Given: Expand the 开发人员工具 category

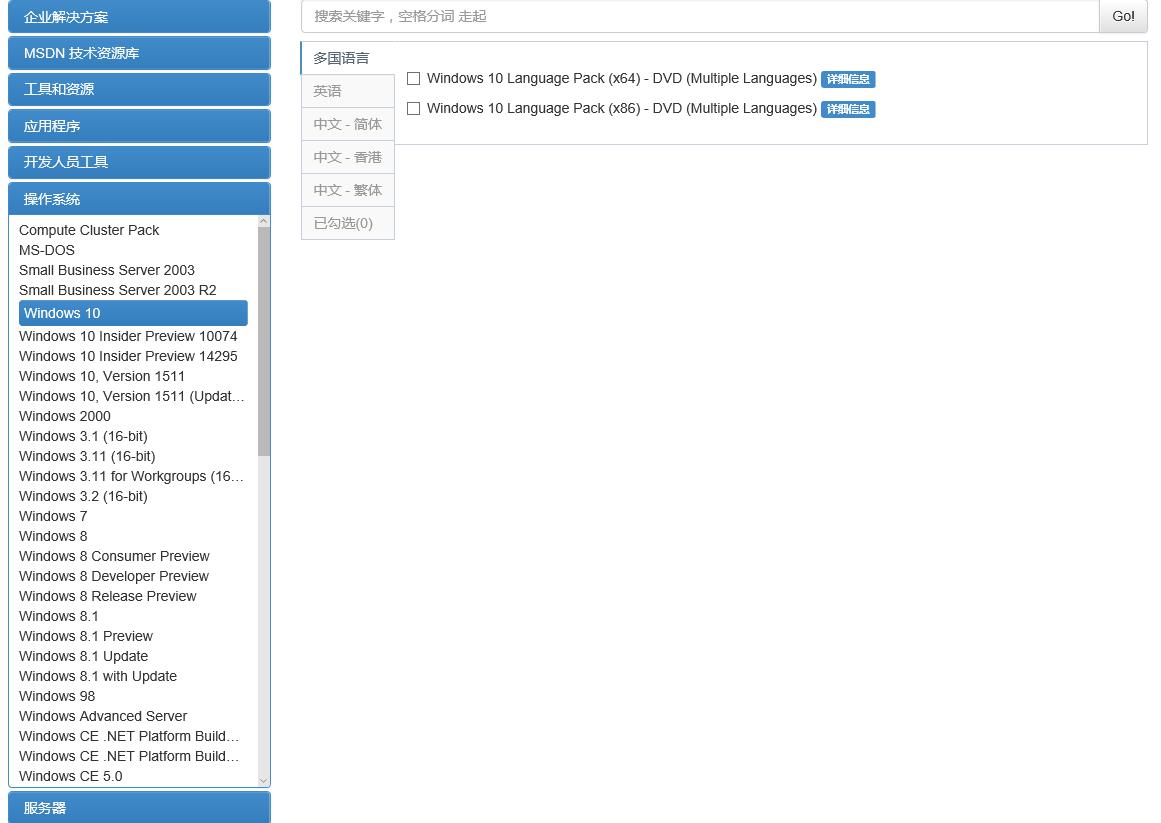Looking at the screenshot, I should click(139, 162).
